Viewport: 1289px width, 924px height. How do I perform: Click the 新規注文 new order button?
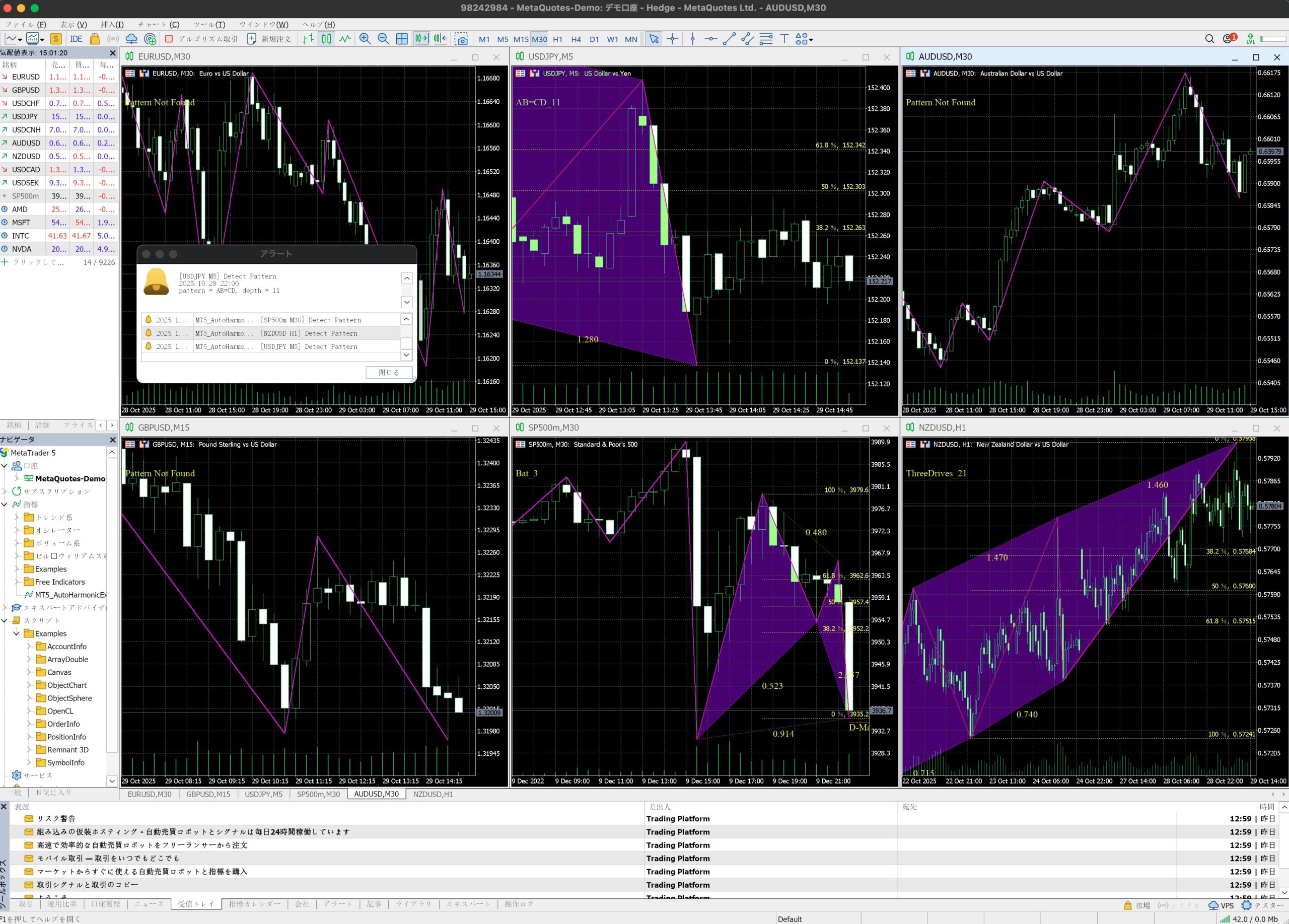[269, 39]
